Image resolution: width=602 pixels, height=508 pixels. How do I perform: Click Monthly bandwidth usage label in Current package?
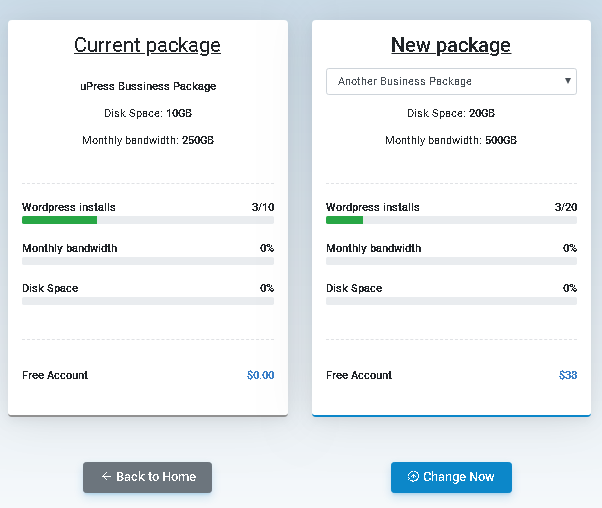click(69, 248)
